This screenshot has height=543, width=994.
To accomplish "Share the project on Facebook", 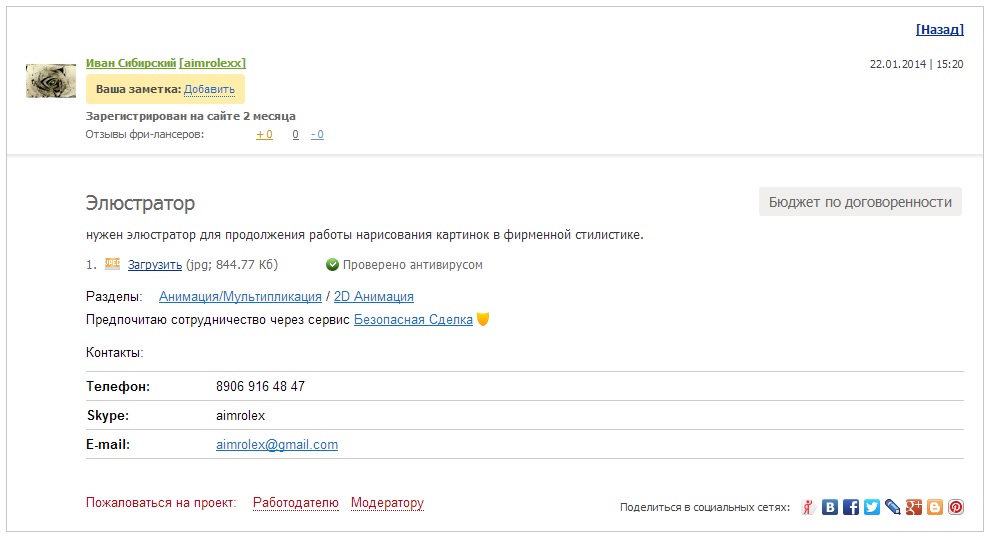I will tap(851, 507).
